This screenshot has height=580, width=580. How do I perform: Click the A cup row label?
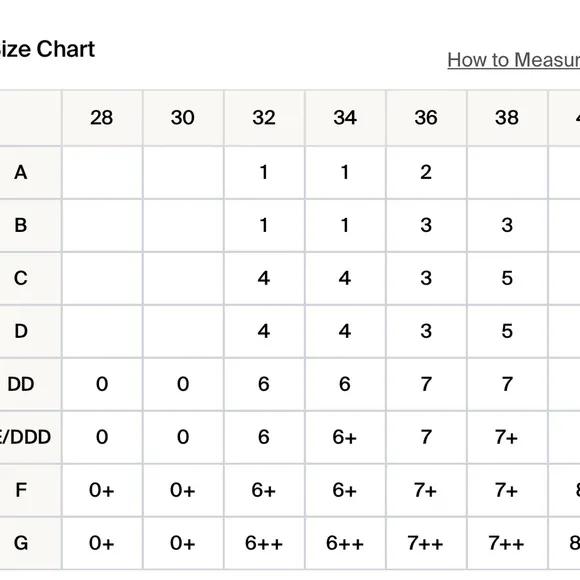(21, 172)
